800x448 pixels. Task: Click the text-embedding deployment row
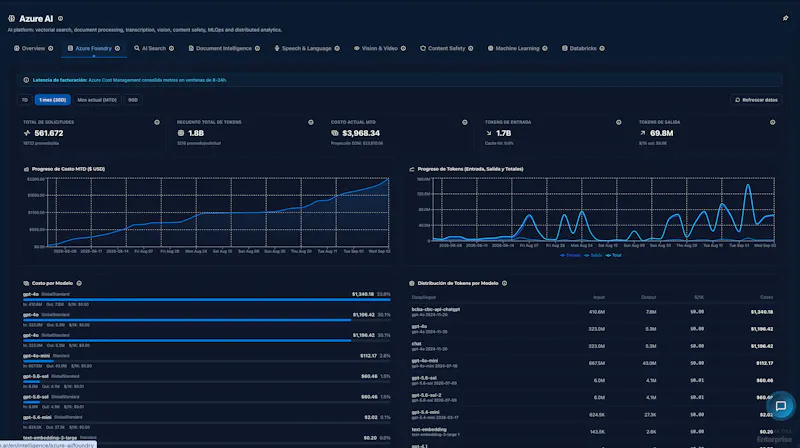pos(592,432)
